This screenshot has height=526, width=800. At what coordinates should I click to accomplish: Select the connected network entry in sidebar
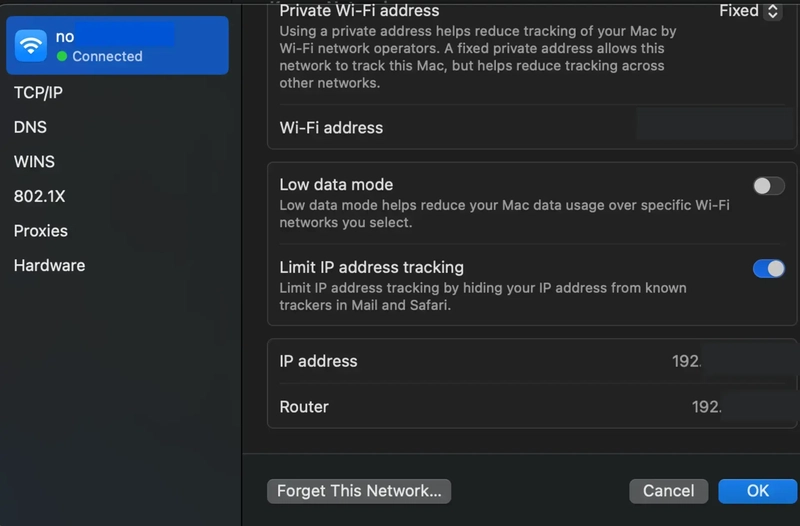click(117, 45)
